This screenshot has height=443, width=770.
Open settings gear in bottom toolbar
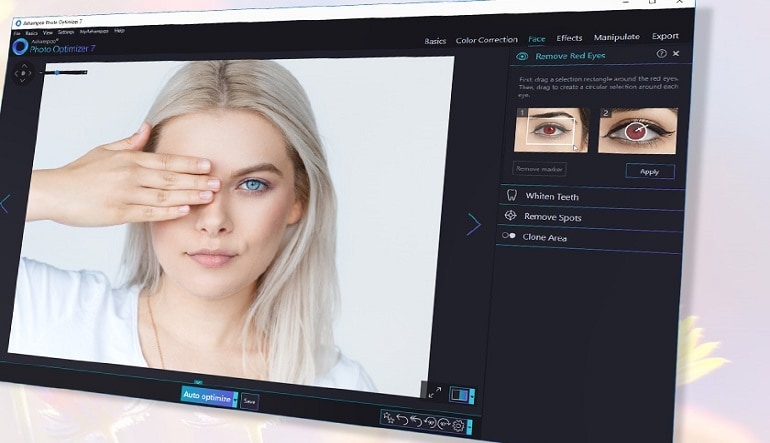point(457,425)
